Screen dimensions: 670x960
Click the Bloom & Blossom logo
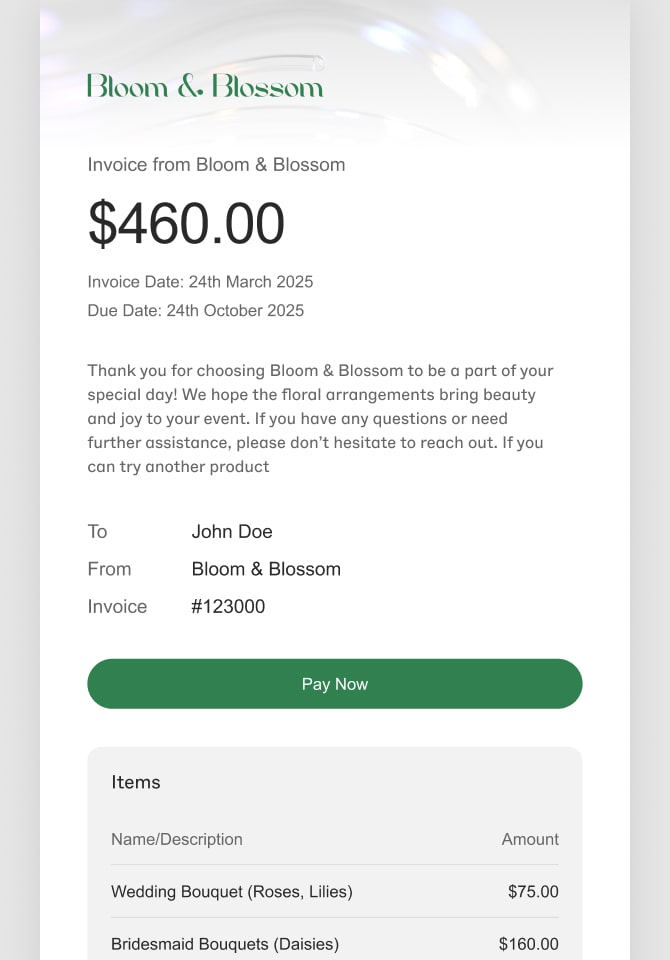coord(205,86)
